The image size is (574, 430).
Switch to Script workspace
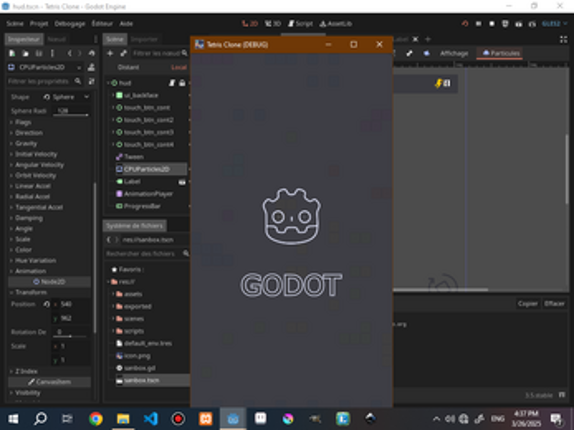(301, 24)
